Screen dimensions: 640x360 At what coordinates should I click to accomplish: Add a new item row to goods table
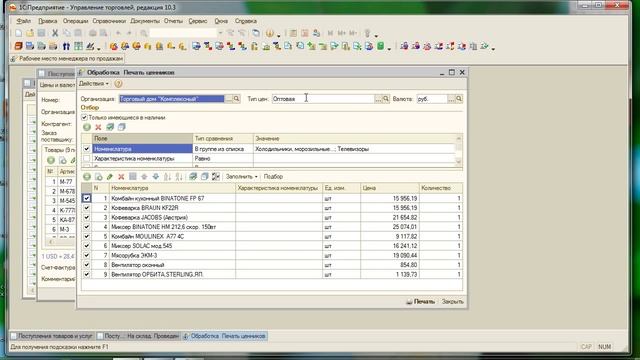87,176
